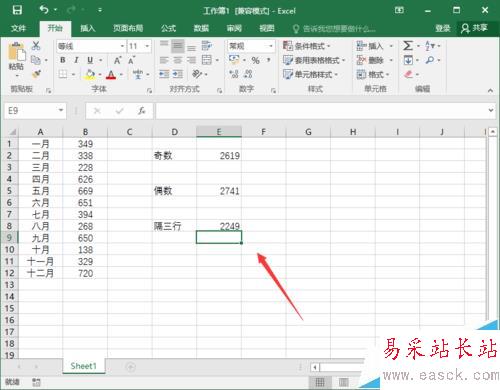Open Format as Table menu
This screenshot has width=500, height=390.
(314, 60)
